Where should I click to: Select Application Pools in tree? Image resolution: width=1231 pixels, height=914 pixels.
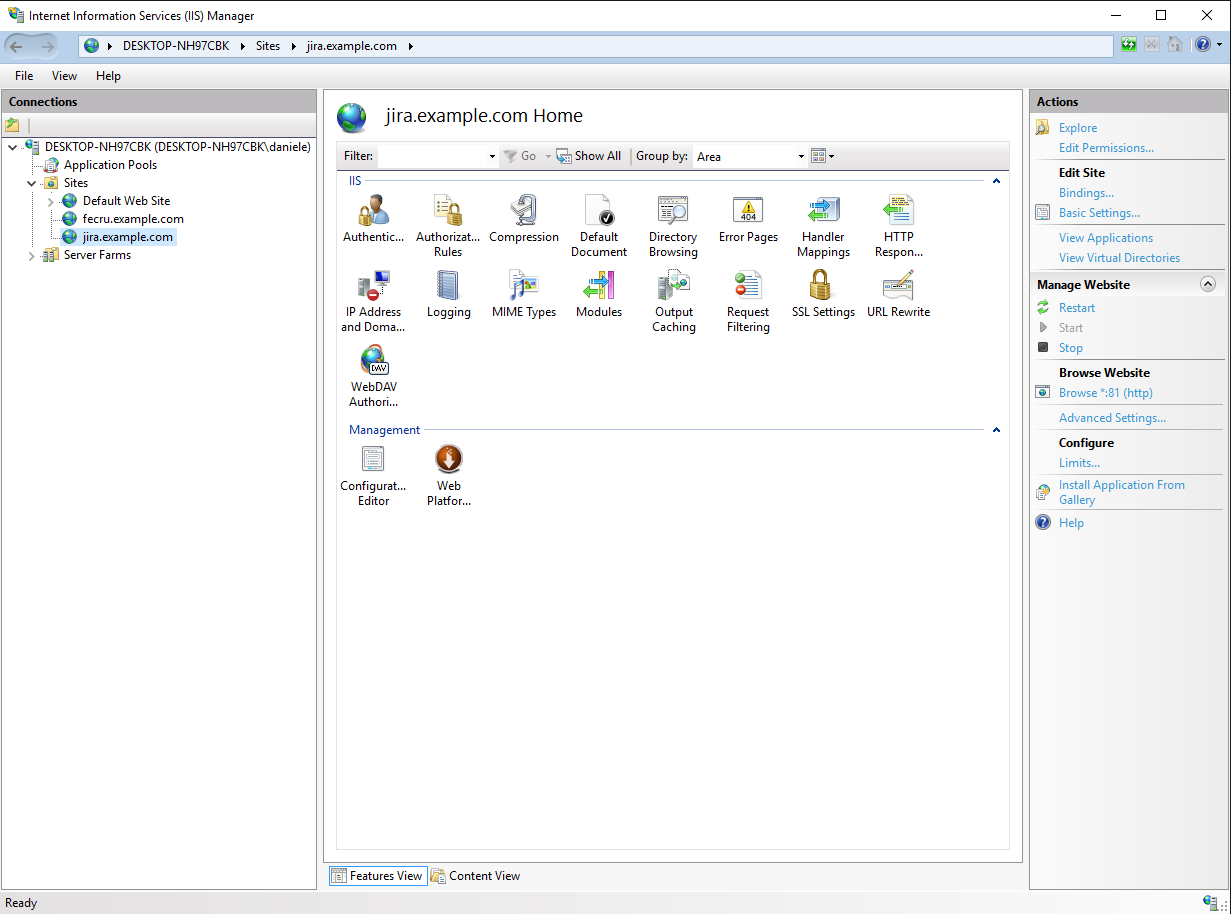click(x=110, y=165)
